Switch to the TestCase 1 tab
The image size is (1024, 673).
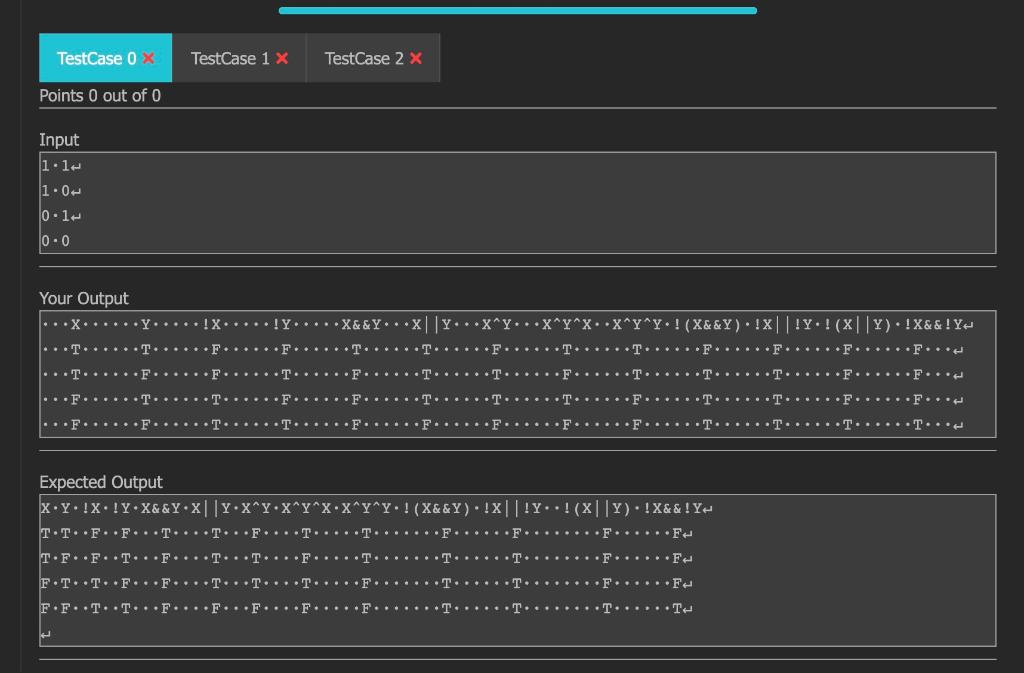coord(232,57)
